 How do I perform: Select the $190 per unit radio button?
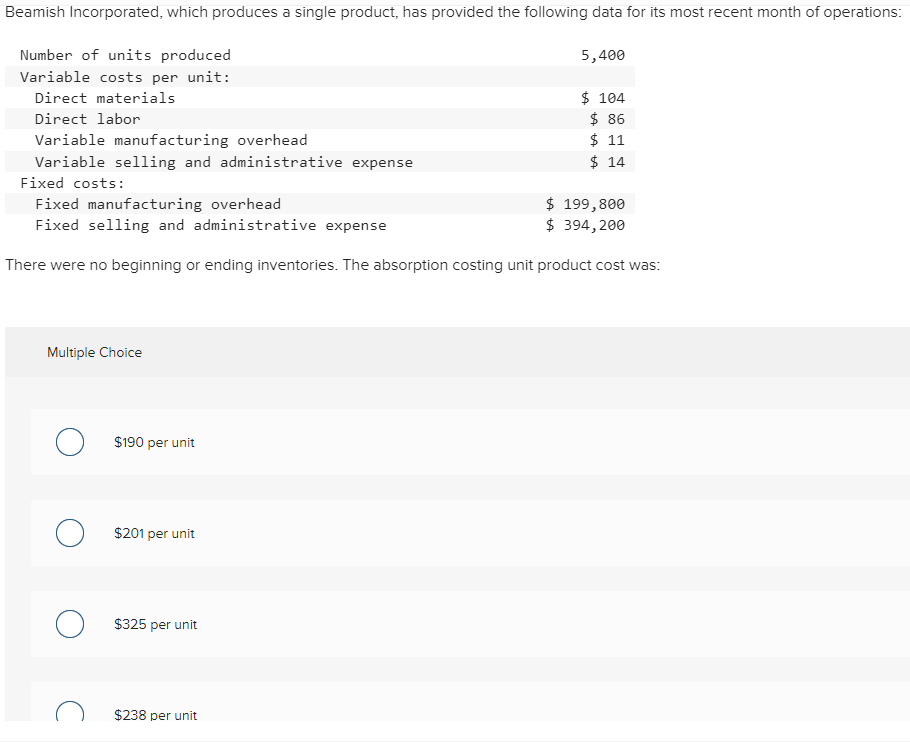[x=69, y=442]
